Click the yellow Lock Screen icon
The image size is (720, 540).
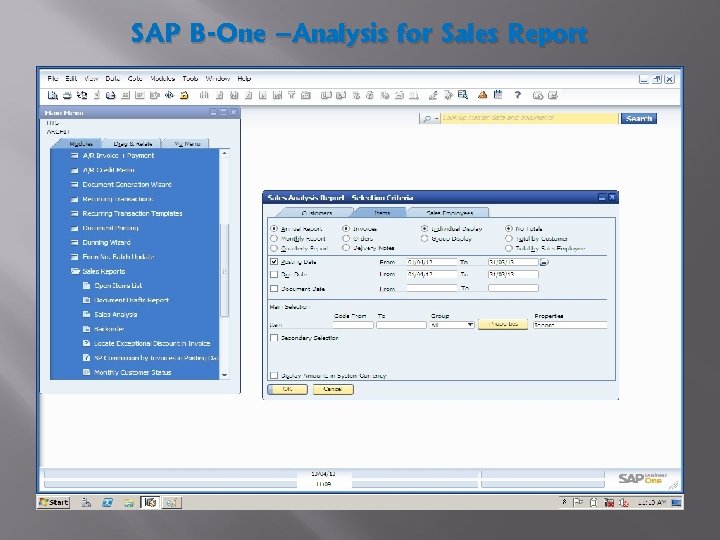(184, 95)
